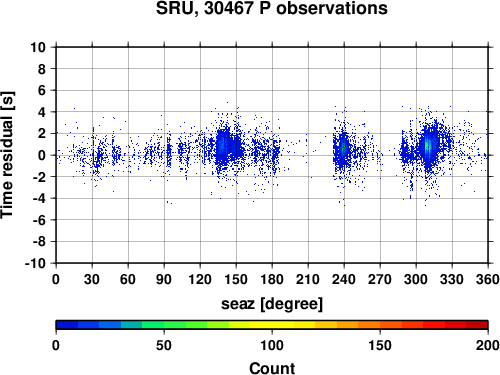Click the Time residual [s] axis label
The width and height of the screenshot is (500, 375).
(7, 155)
